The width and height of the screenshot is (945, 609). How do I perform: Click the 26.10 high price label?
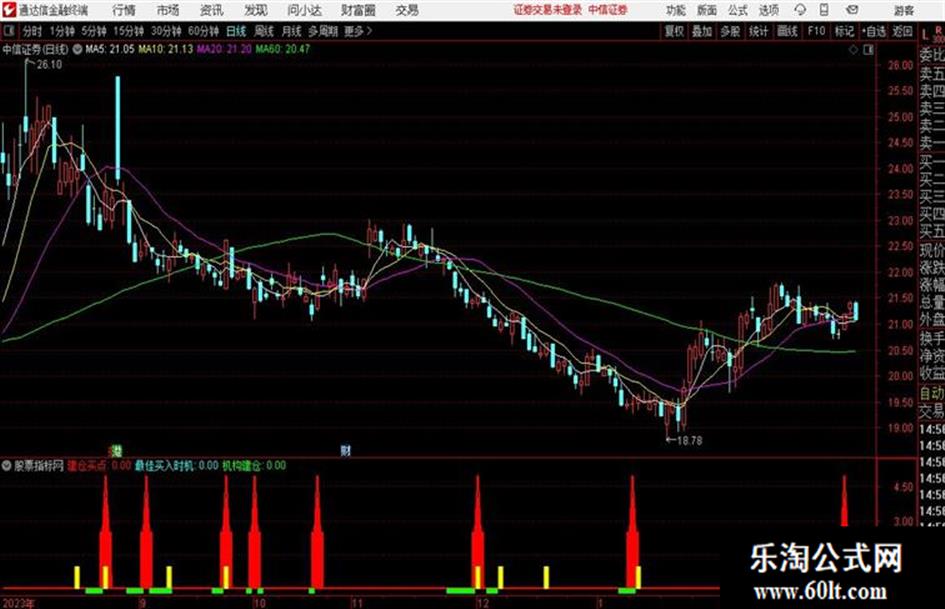49,65
